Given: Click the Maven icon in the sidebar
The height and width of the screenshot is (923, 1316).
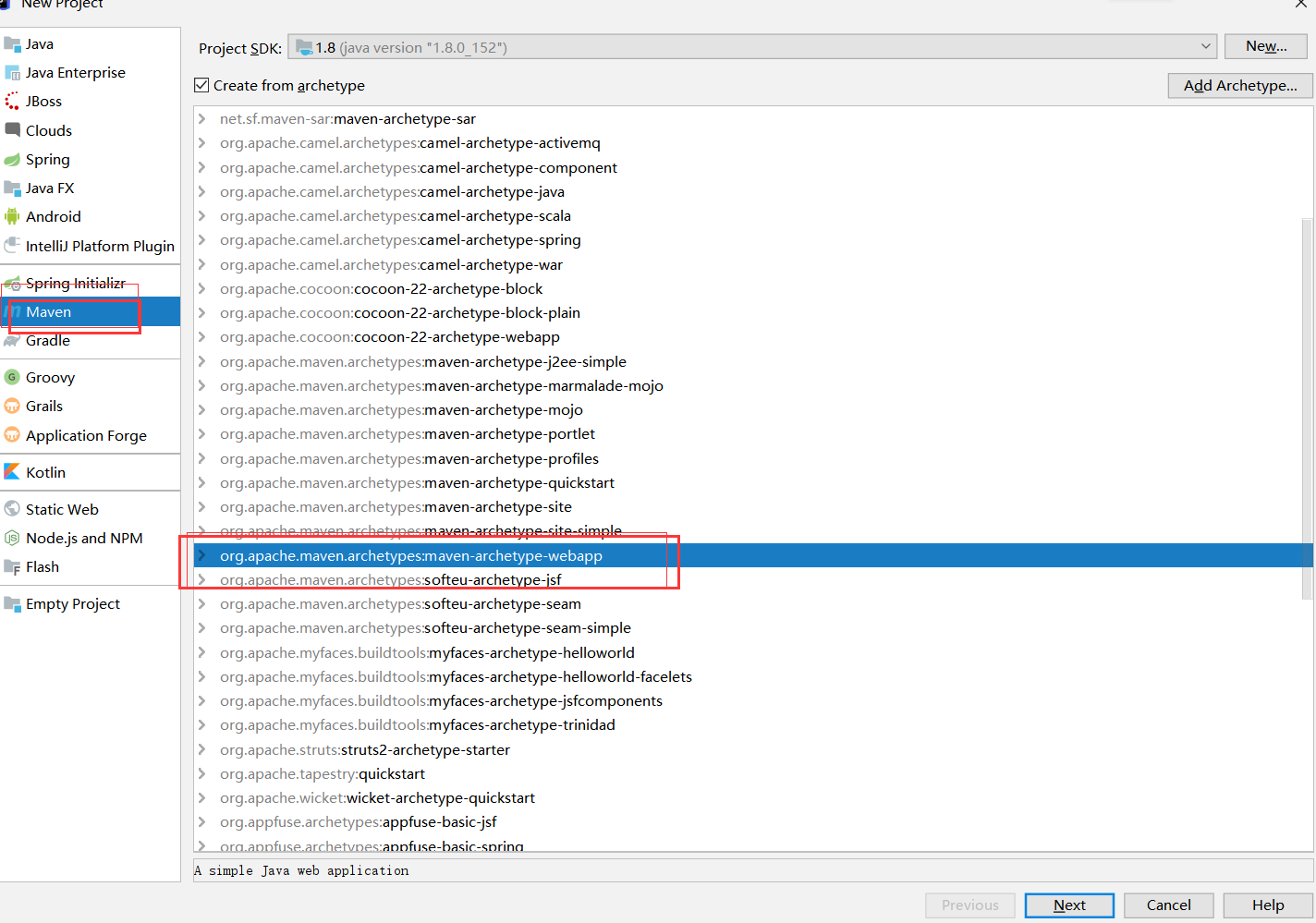Looking at the screenshot, I should [x=12, y=312].
